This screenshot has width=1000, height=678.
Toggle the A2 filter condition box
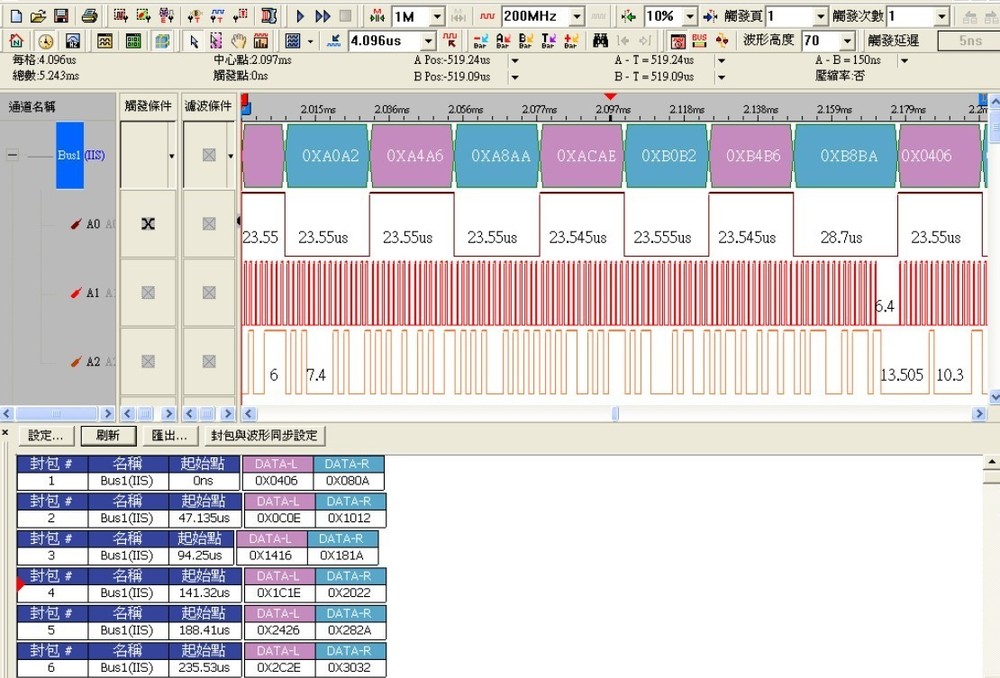209,362
